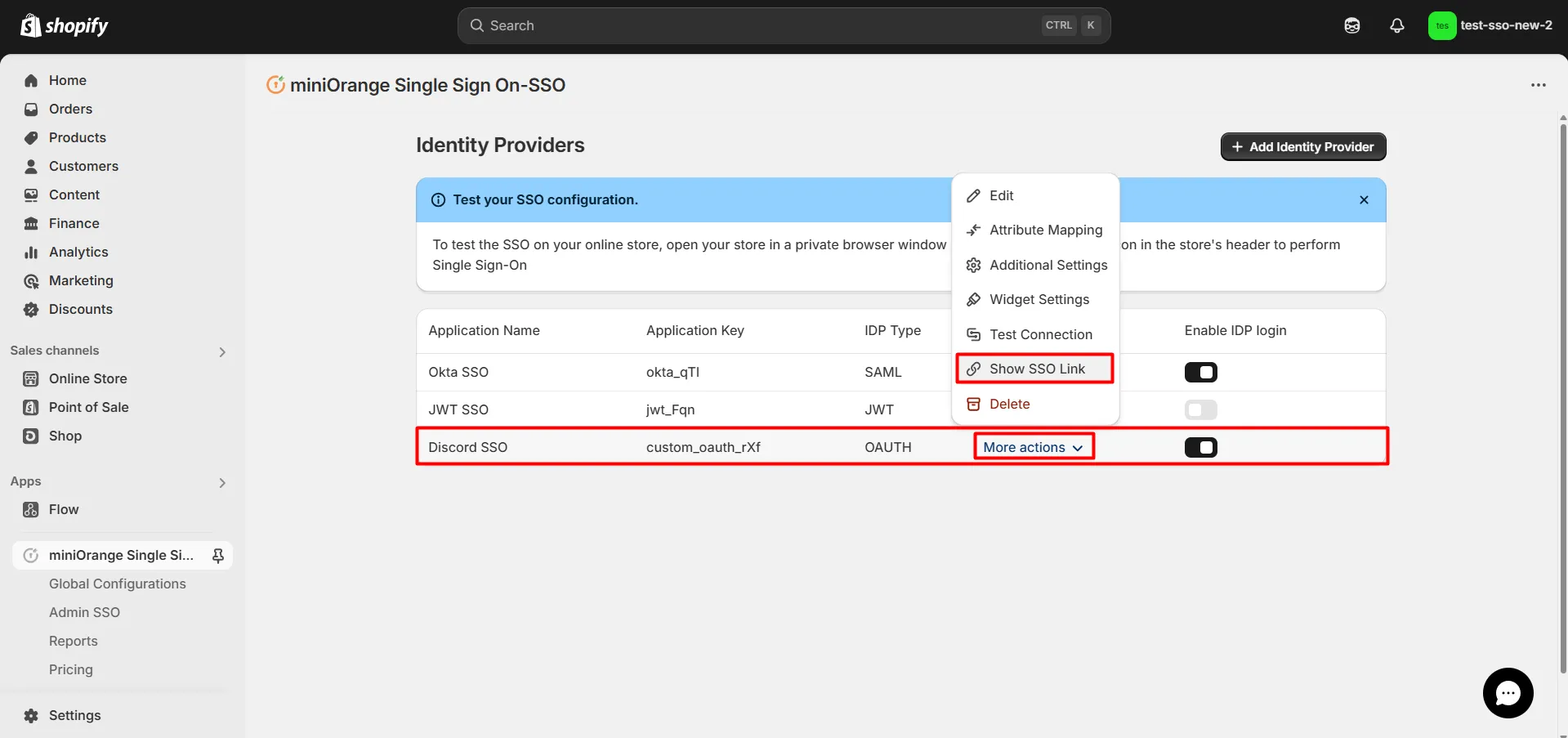1568x738 pixels.
Task: Dismiss the Test your SSO configuration banner
Action: click(1364, 200)
